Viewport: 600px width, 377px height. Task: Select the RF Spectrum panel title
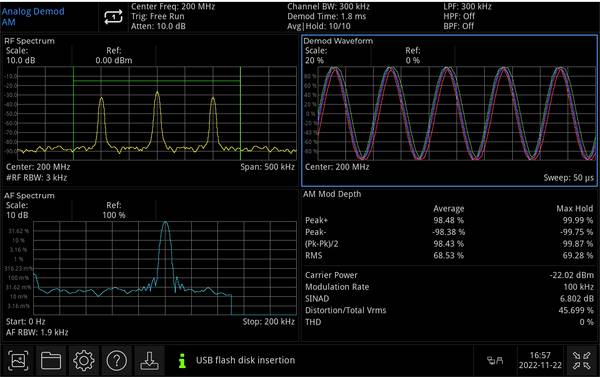point(29,41)
